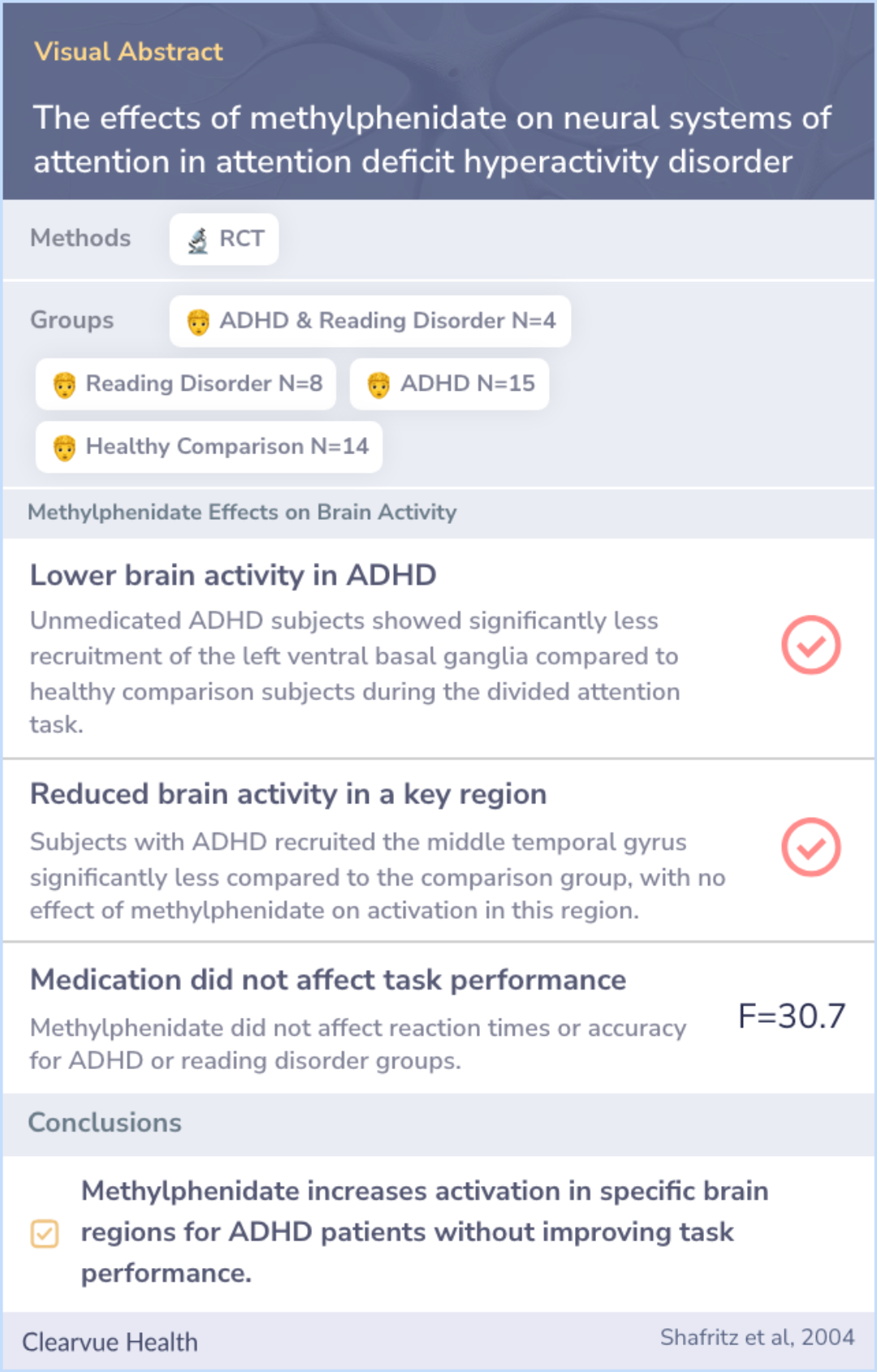The image size is (877, 1372).
Task: Click Medication did not affect task performance heading
Action: [328, 980]
